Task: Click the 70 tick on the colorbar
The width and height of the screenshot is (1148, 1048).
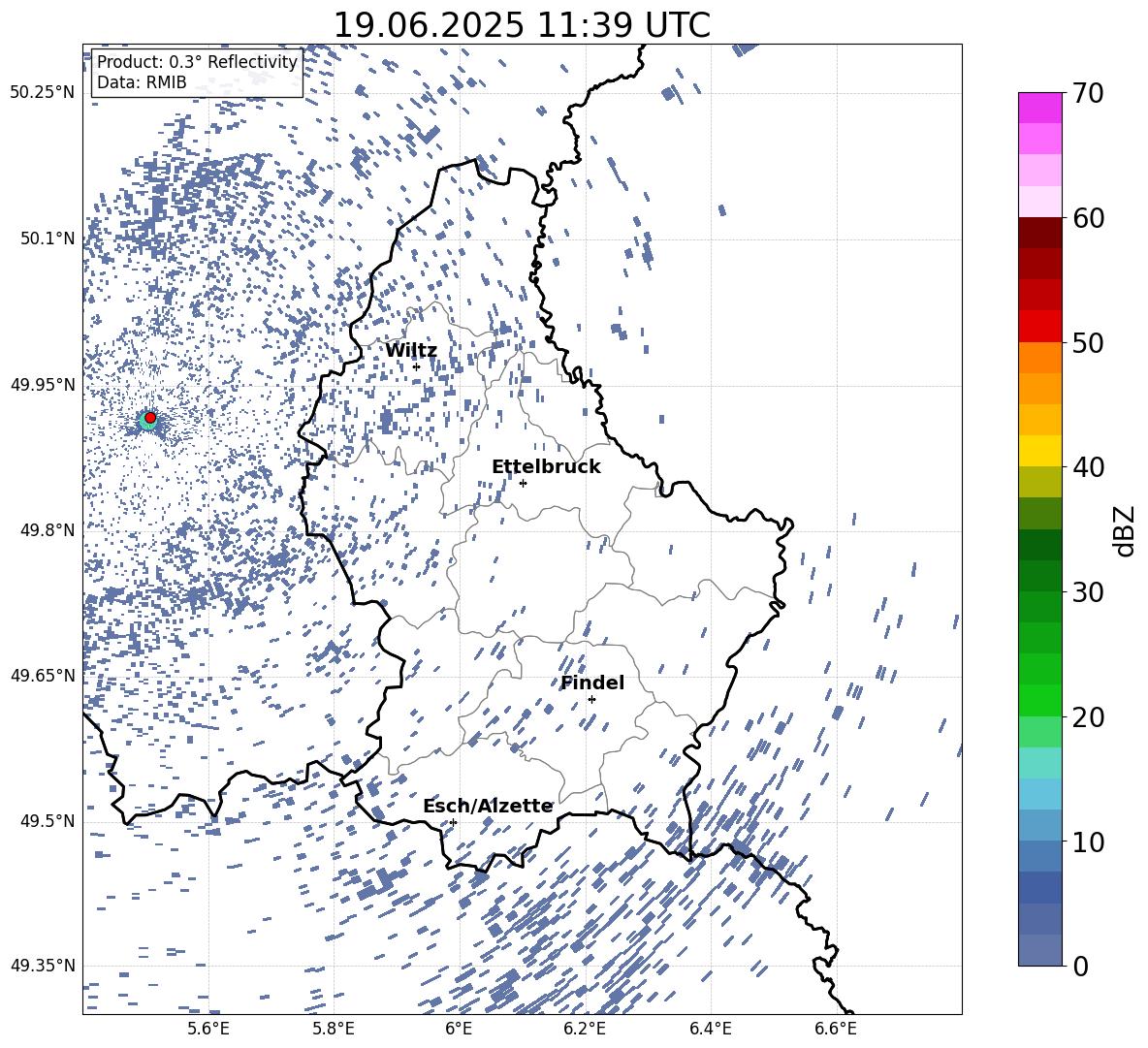Action: click(1088, 93)
